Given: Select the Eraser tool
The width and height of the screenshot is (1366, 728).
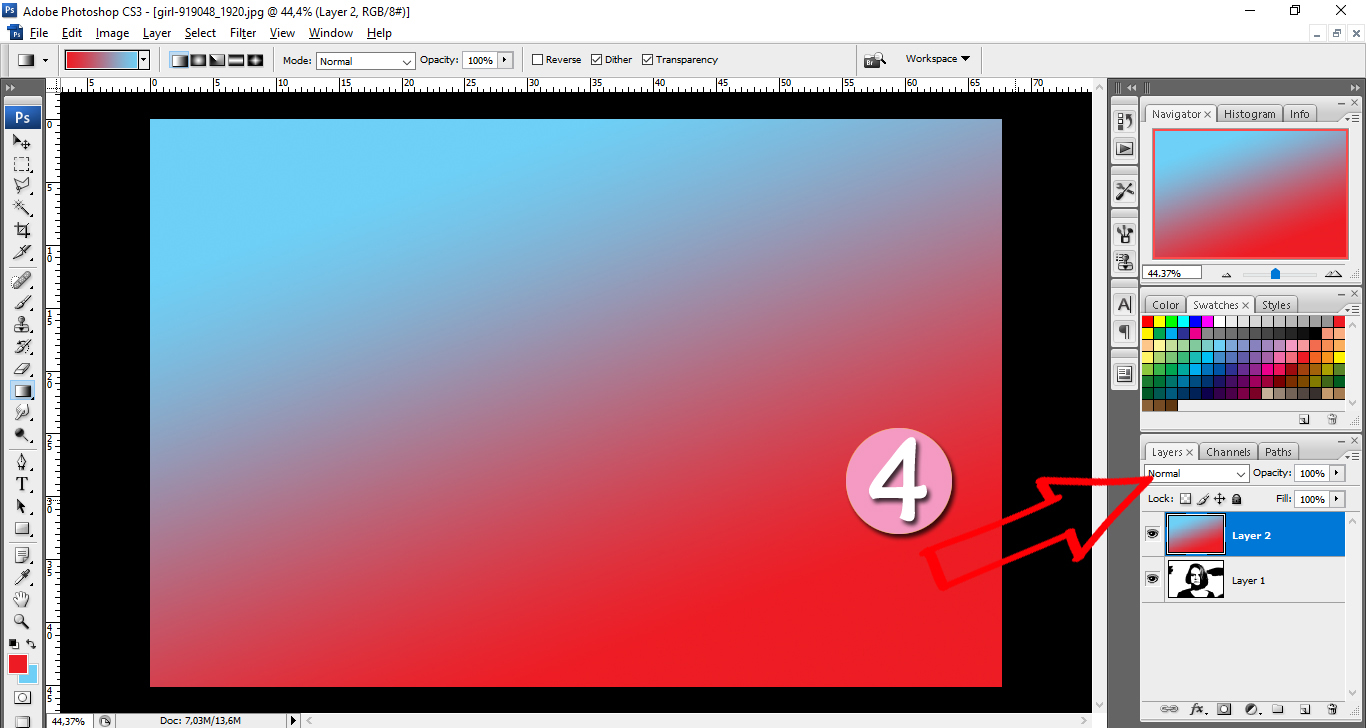Looking at the screenshot, I should (x=22, y=368).
